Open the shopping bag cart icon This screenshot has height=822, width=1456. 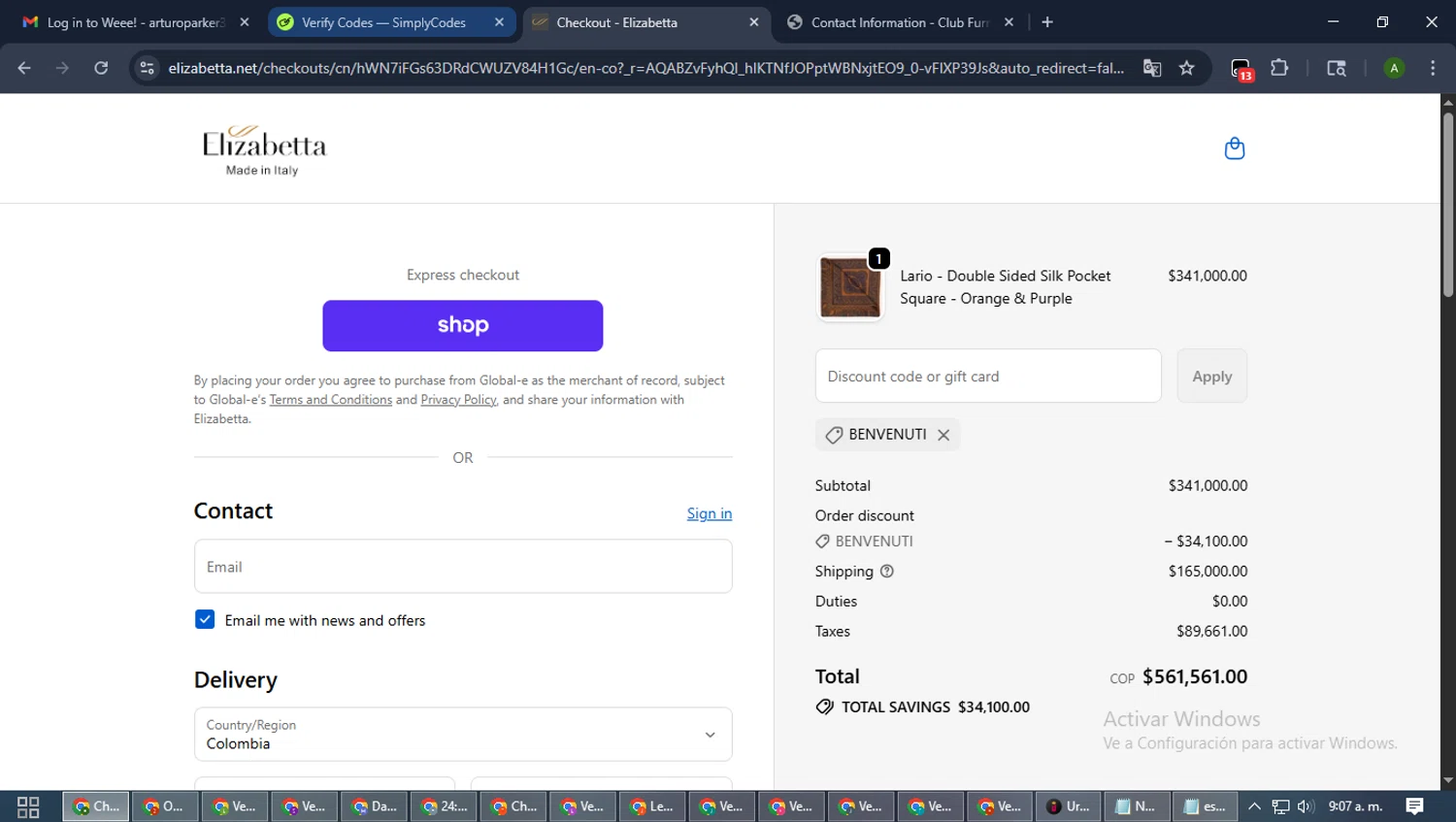tap(1234, 148)
